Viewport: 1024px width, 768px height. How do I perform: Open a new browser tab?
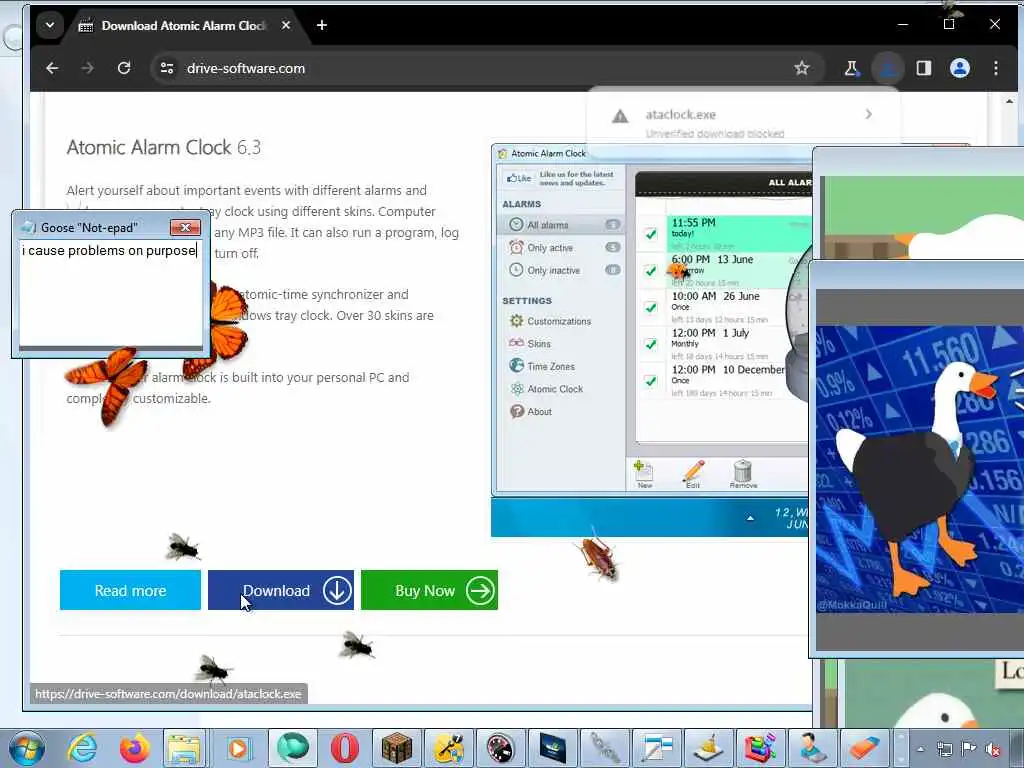[x=321, y=25]
